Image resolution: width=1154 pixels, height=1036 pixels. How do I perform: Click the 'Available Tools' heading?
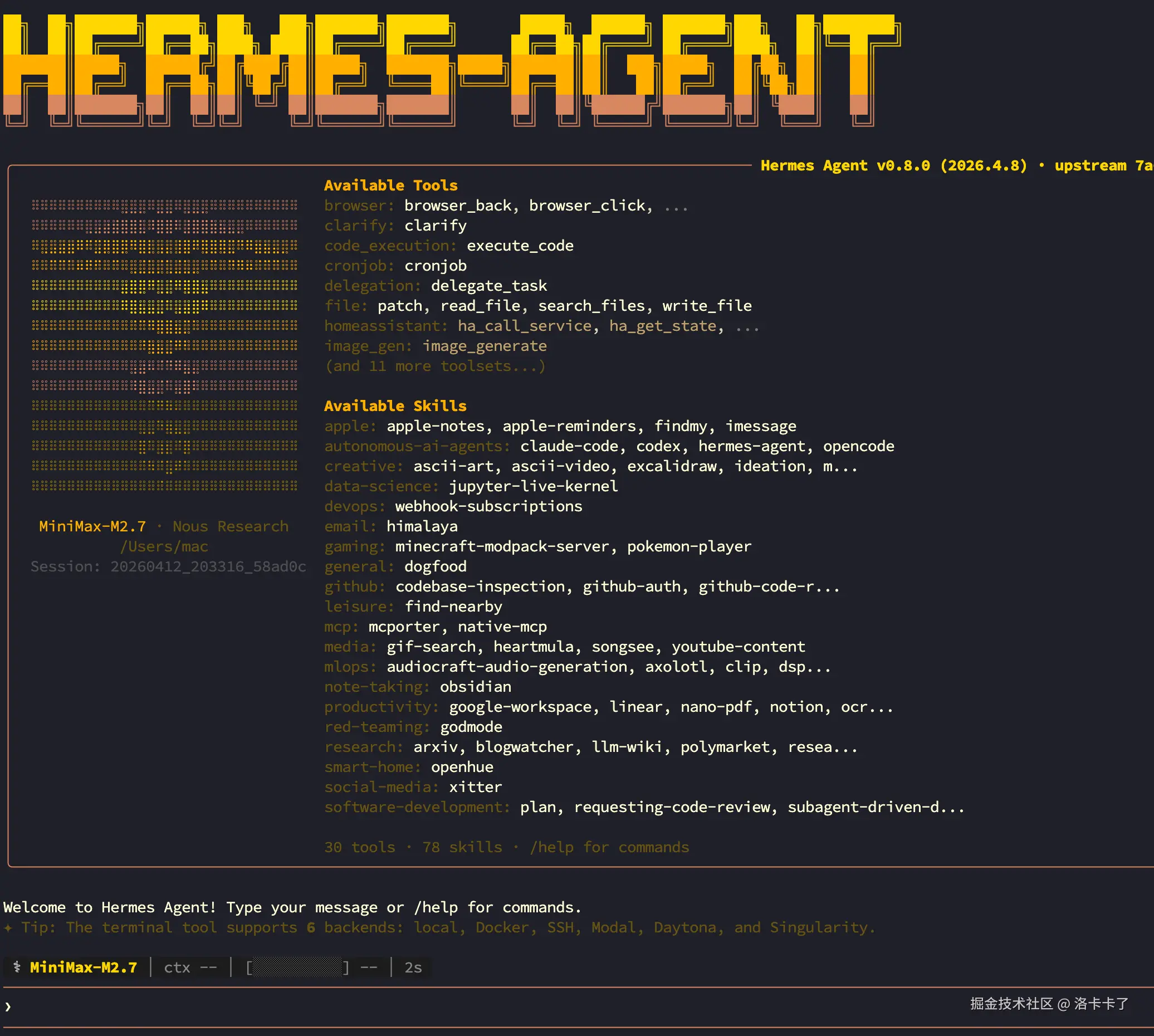pos(390,185)
